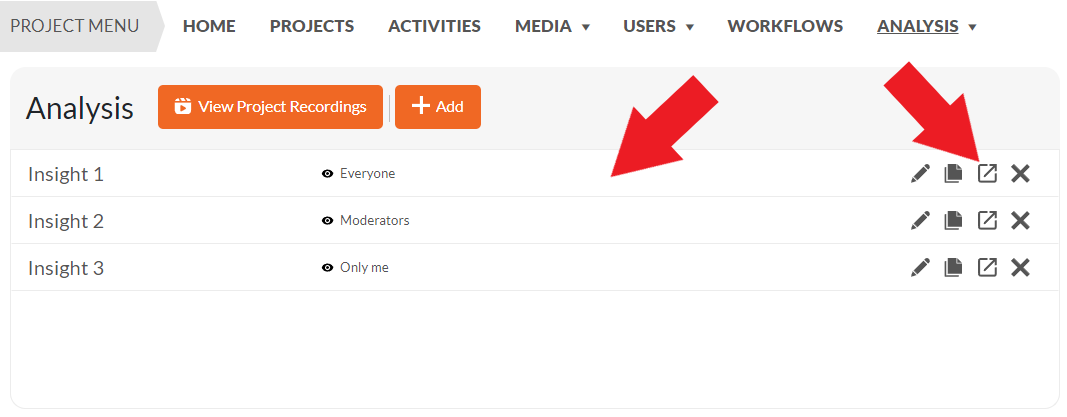Duplicate Insight 1 using the copy icon

coord(953,173)
